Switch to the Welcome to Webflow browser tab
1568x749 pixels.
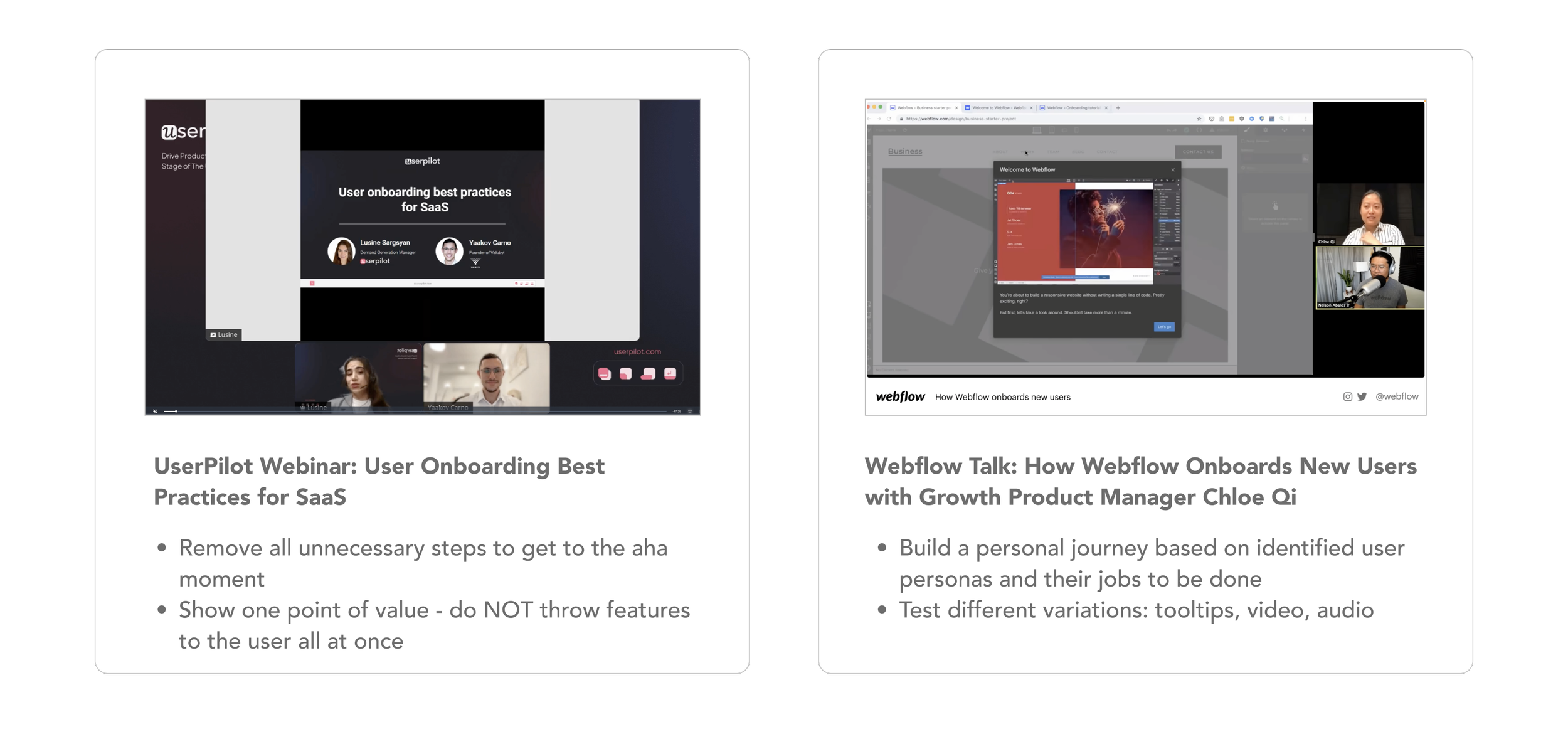pyautogui.click(x=999, y=108)
